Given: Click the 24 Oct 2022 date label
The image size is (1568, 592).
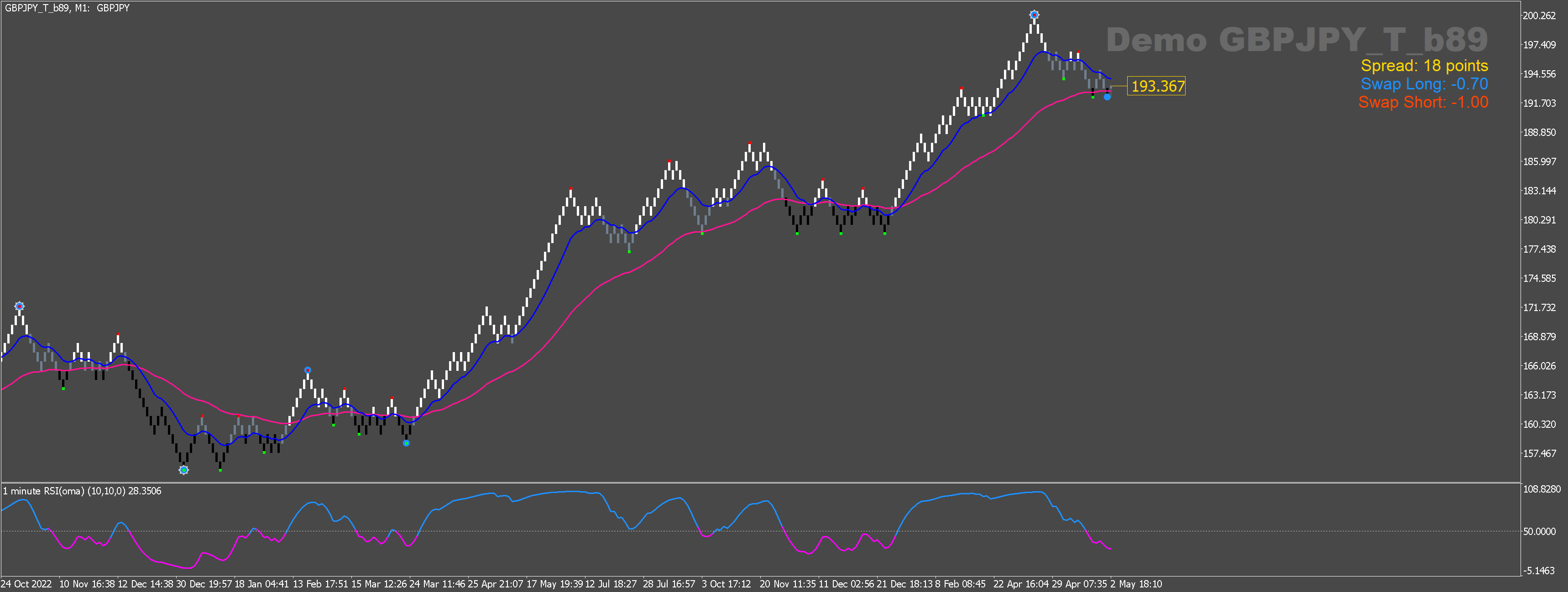Looking at the screenshot, I should pyautogui.click(x=26, y=584).
